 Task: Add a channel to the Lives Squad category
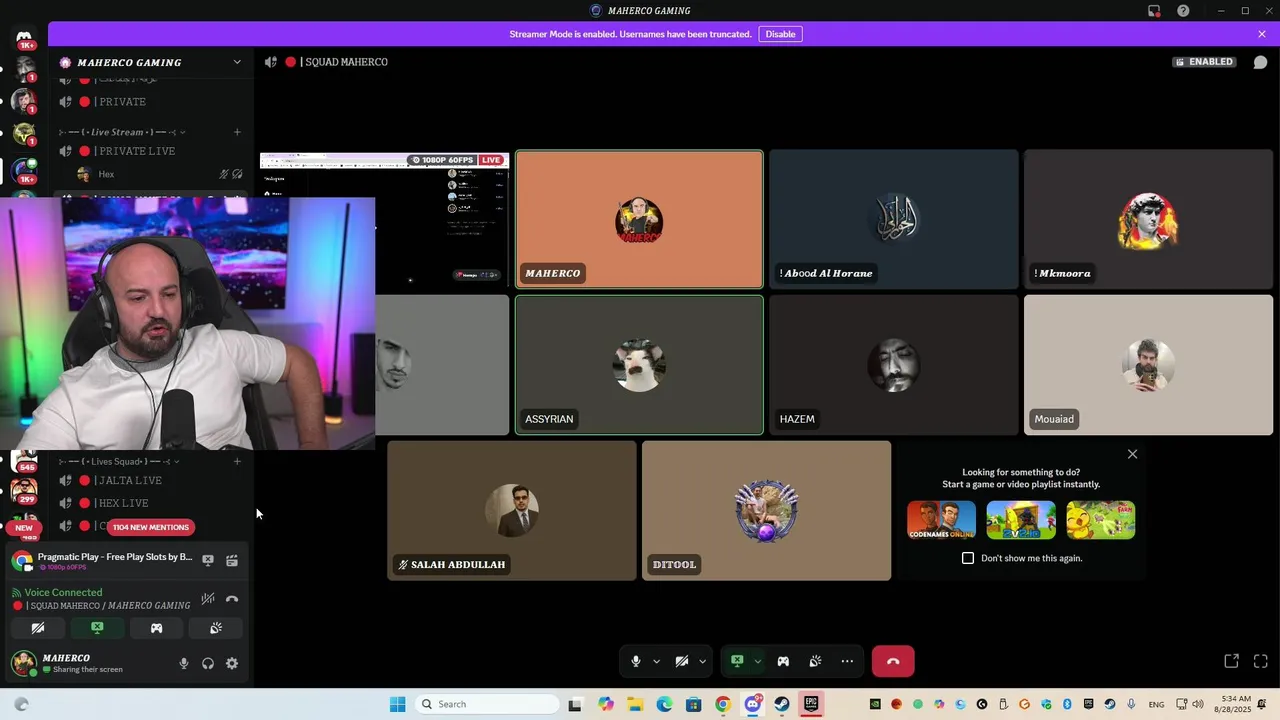coord(237,461)
